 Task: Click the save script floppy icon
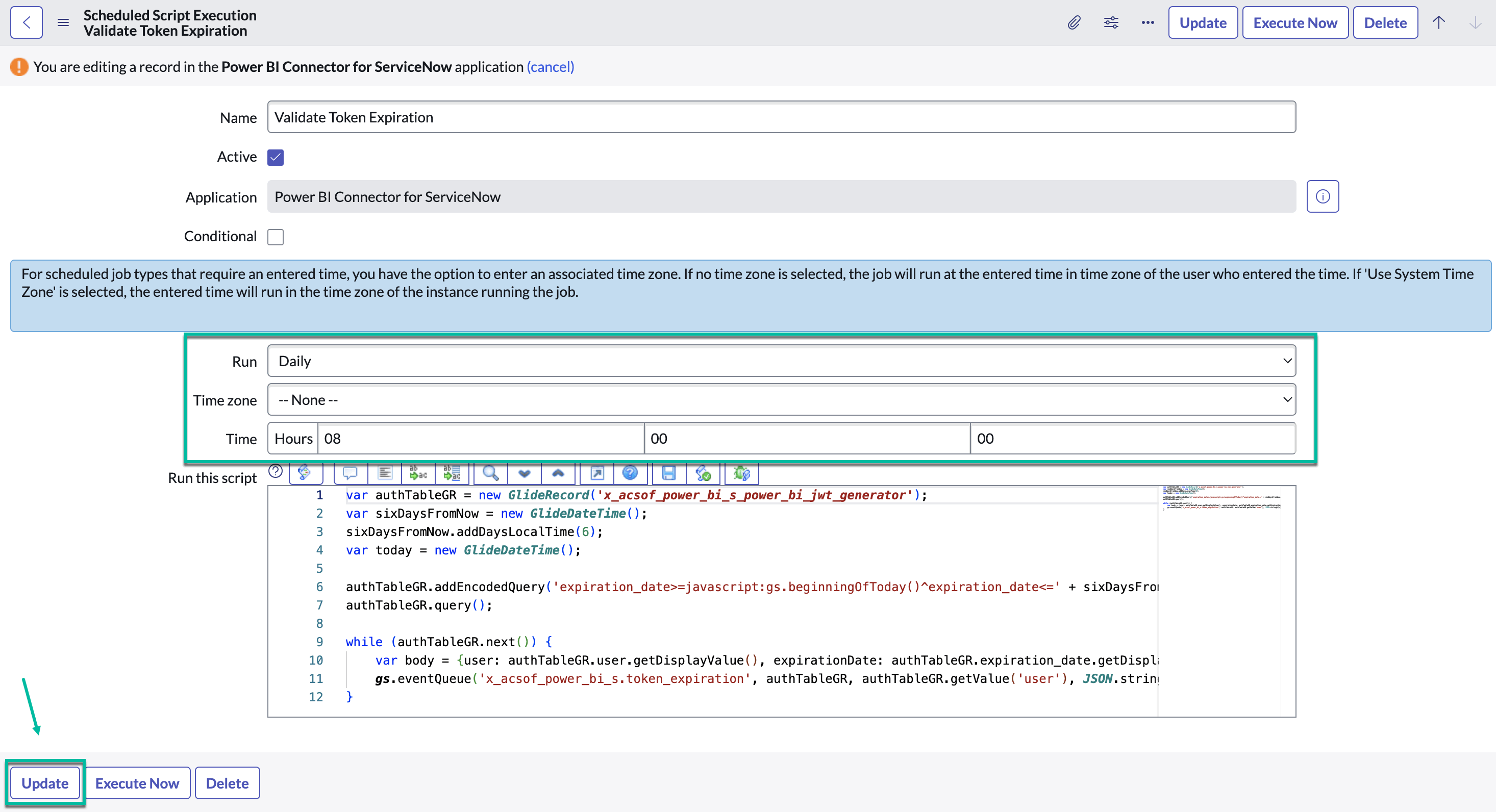(668, 473)
